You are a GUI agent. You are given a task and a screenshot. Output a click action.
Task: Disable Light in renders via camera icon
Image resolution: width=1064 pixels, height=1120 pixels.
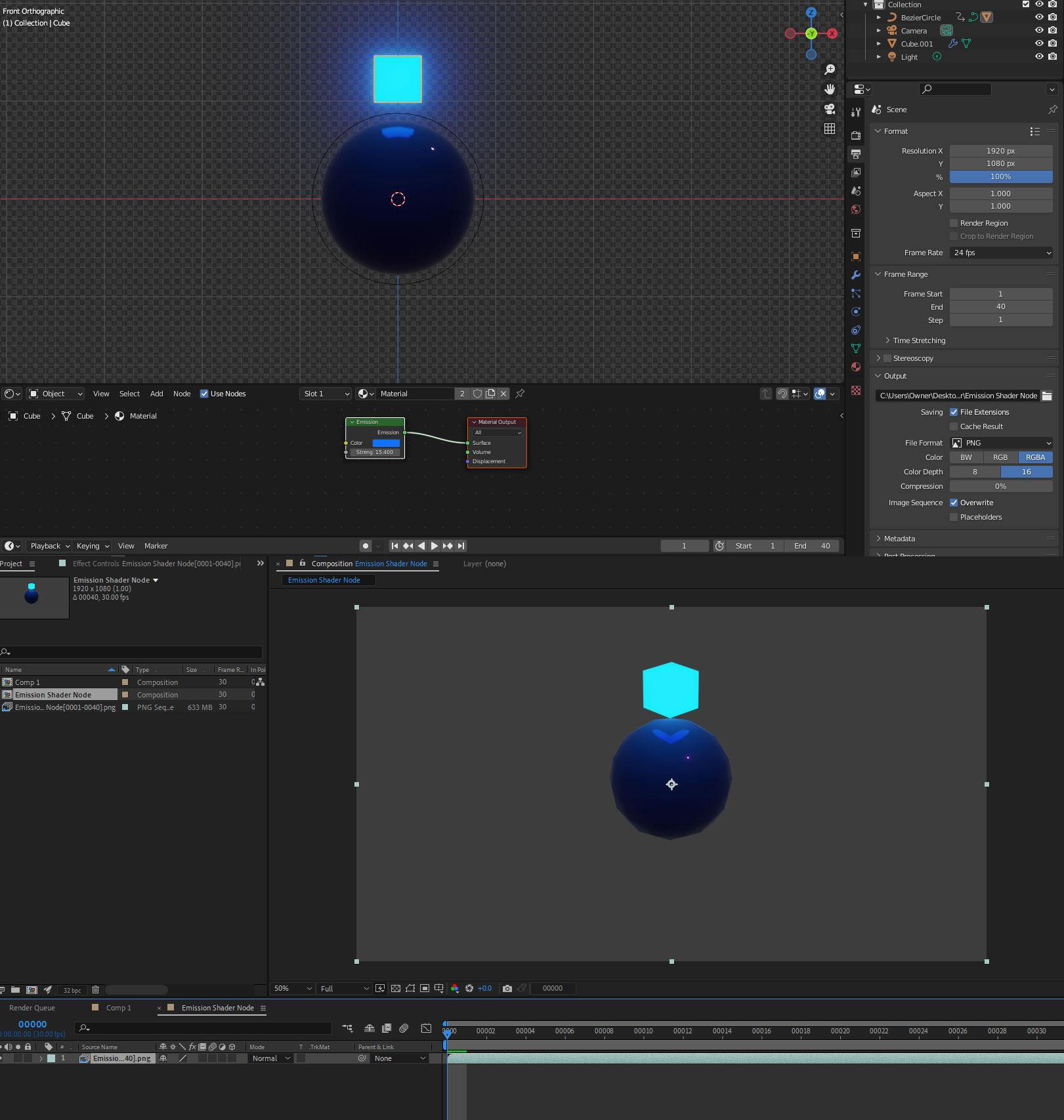point(1052,56)
